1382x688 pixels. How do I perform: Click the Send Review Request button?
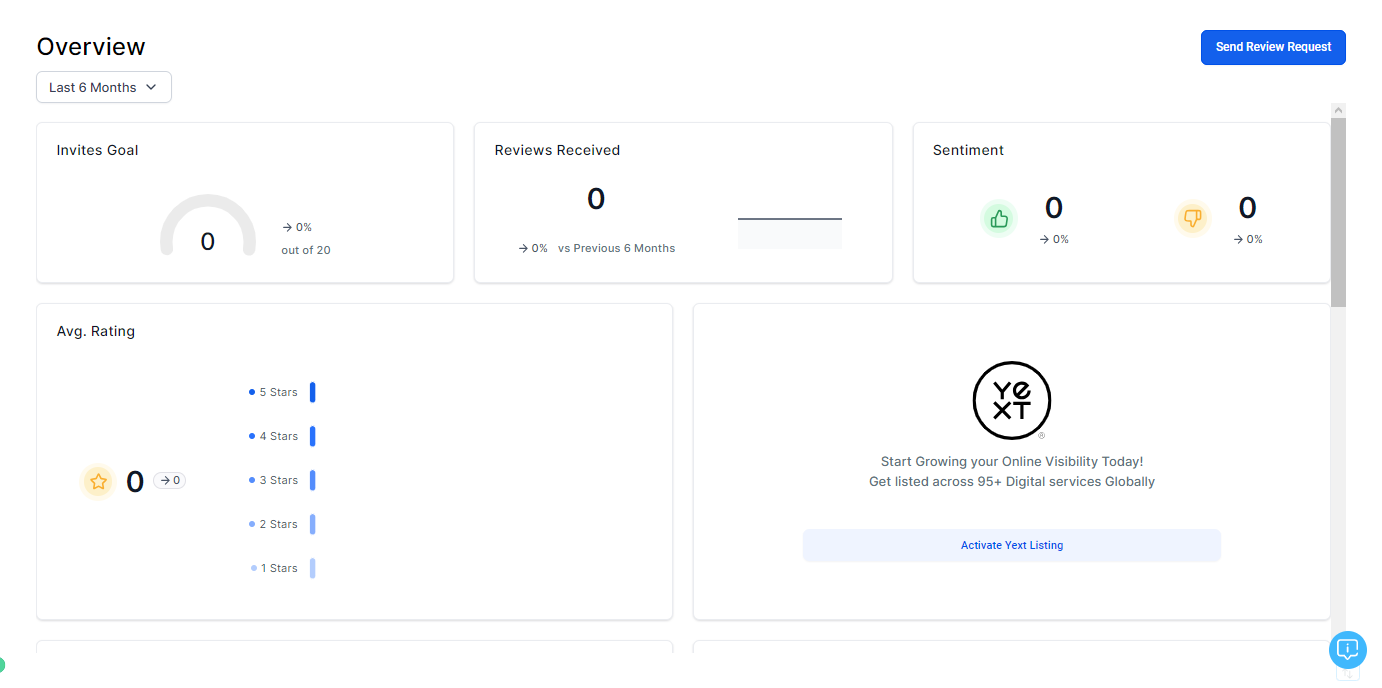click(1273, 47)
